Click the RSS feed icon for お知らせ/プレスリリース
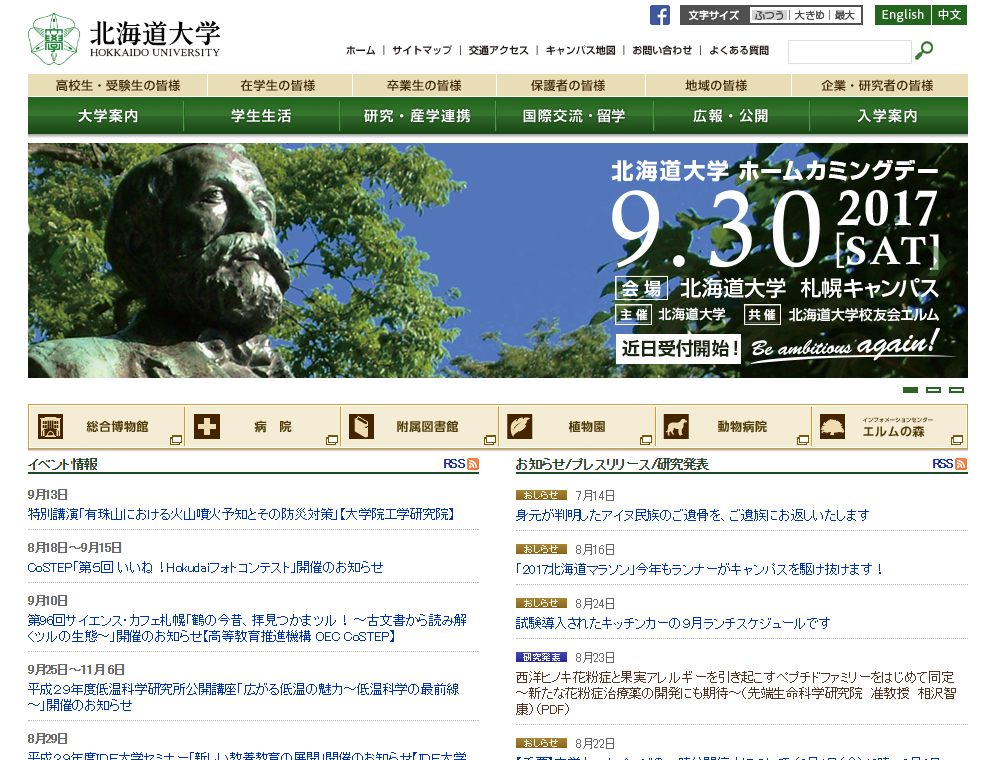Viewport: 996px width, 760px height. pos(961,464)
